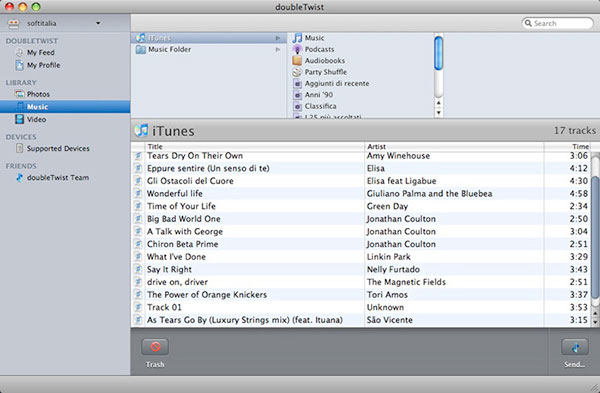The height and width of the screenshot is (393, 600).
Task: Click the Photos library icon
Action: coord(20,94)
